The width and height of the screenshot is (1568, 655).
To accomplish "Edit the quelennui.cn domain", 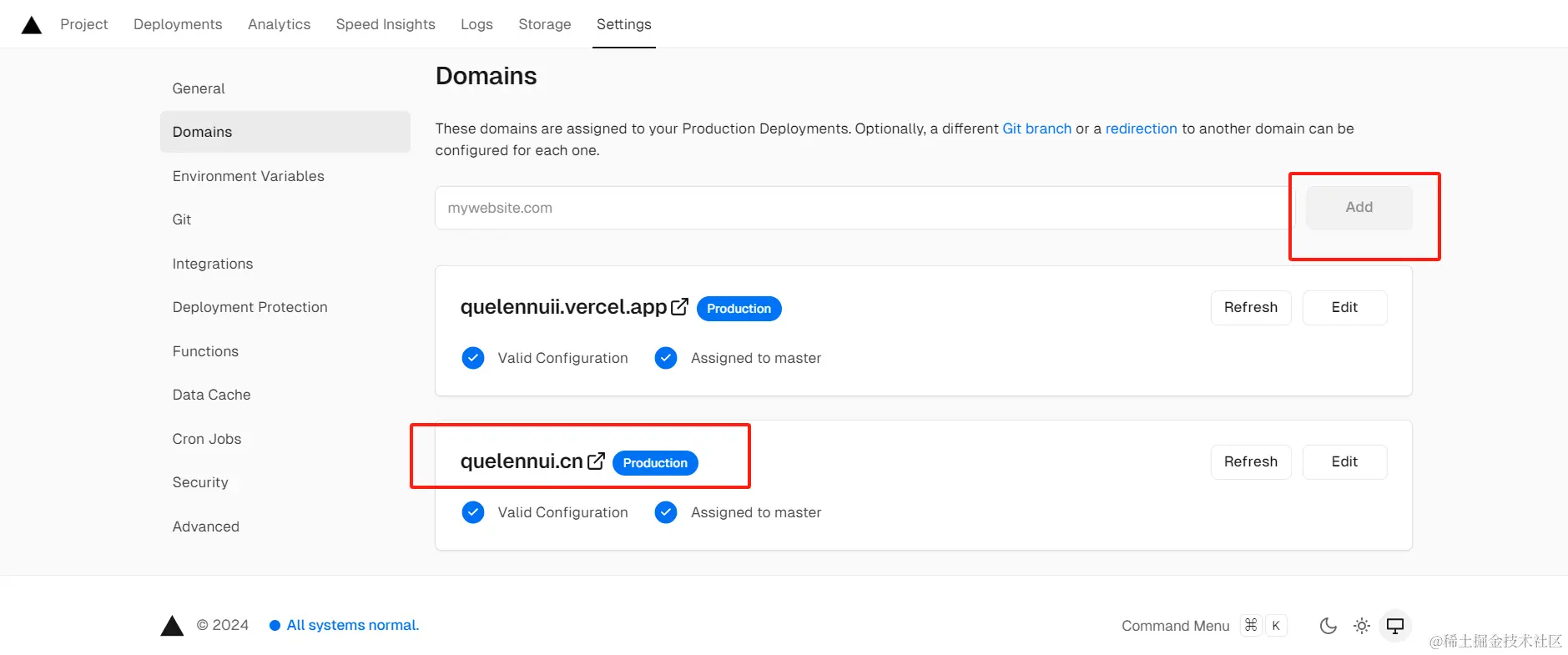I will (x=1344, y=461).
